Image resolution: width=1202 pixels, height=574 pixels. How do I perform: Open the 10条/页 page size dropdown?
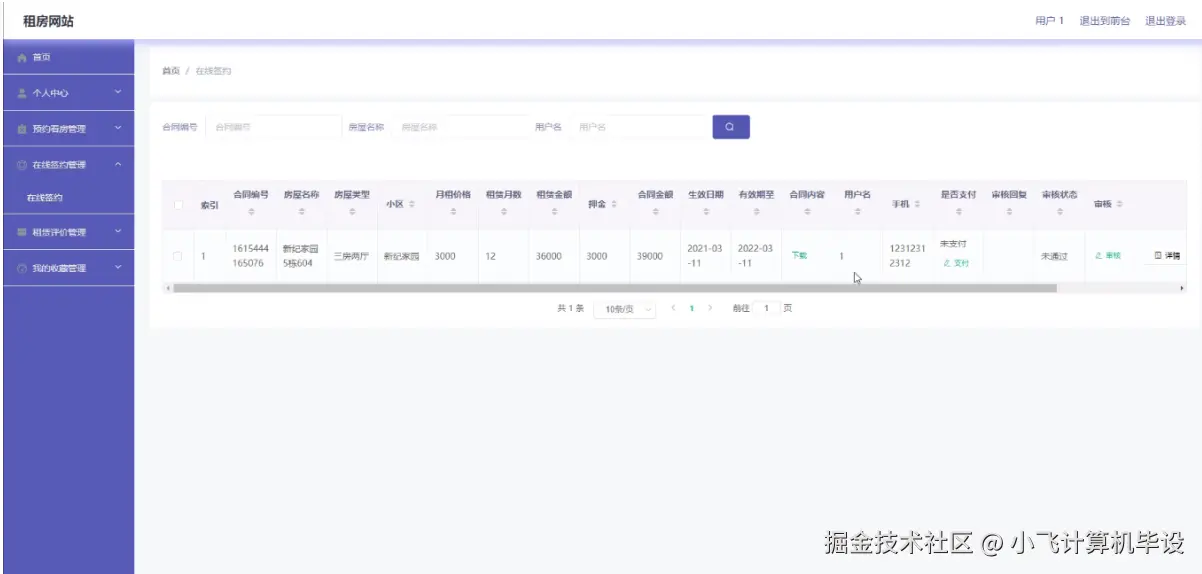pos(625,309)
